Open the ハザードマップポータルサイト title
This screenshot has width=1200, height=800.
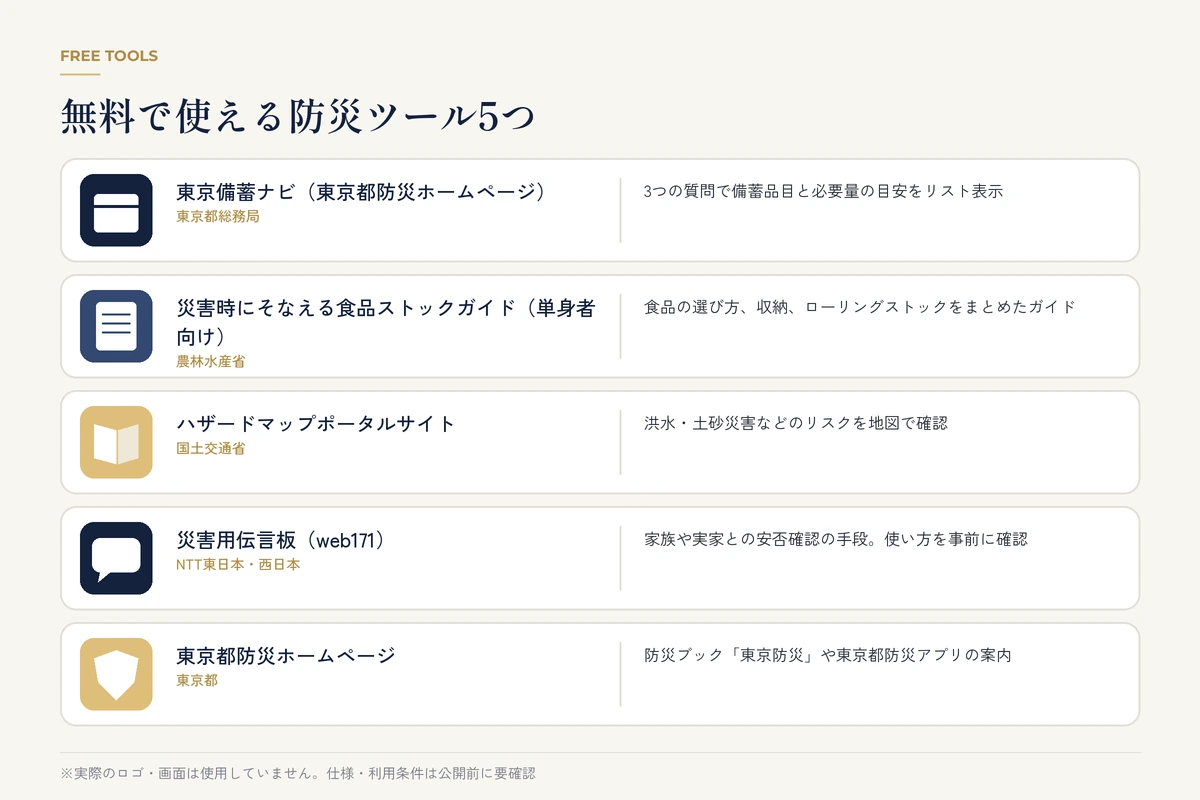tap(316, 424)
